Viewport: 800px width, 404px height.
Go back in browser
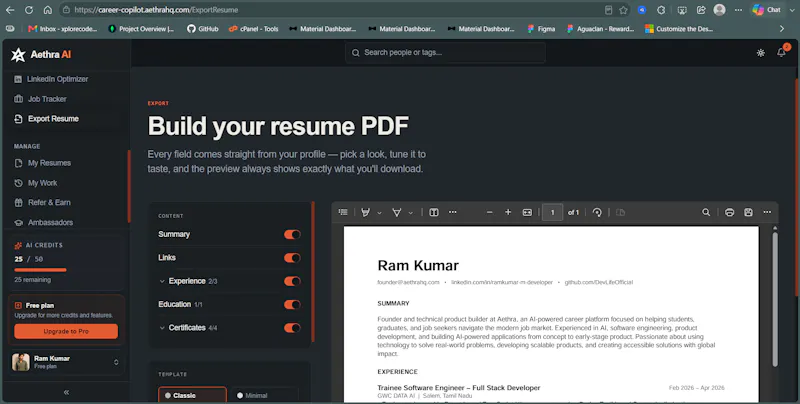point(10,10)
